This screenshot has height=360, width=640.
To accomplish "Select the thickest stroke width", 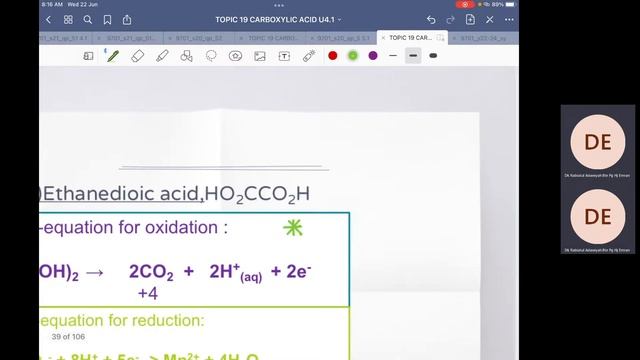I will point(433,56).
